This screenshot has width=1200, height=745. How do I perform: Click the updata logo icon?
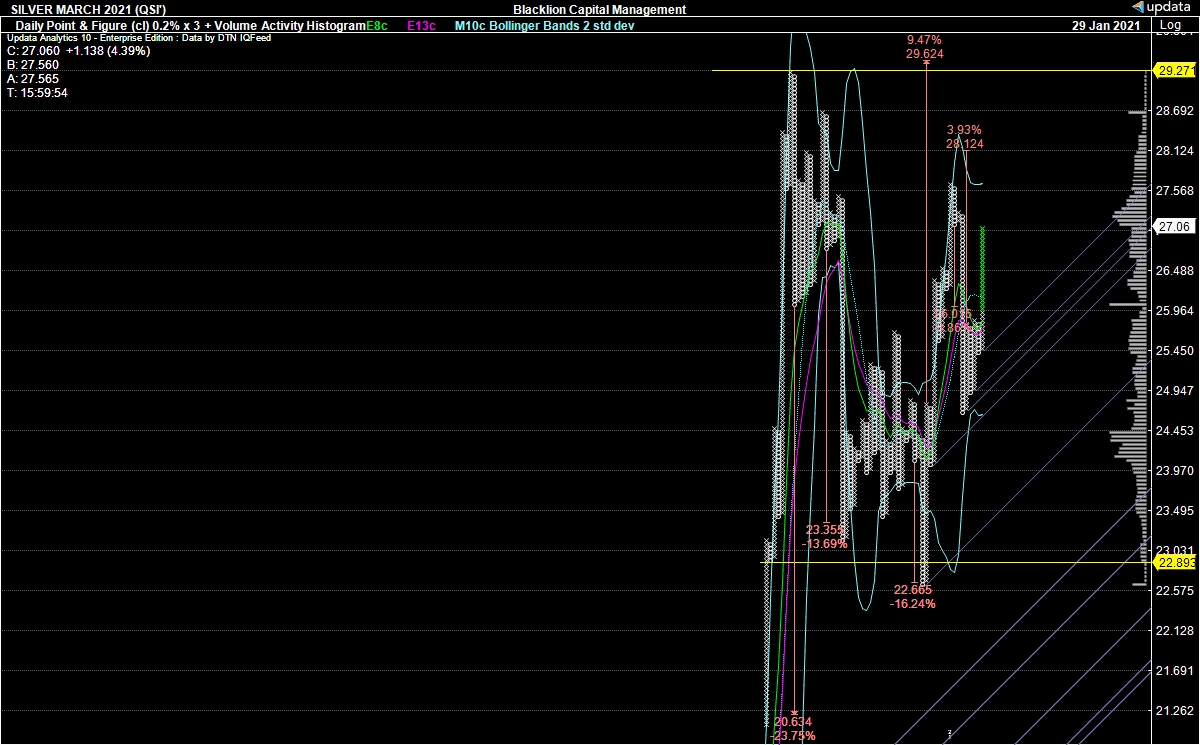click(x=1138, y=8)
